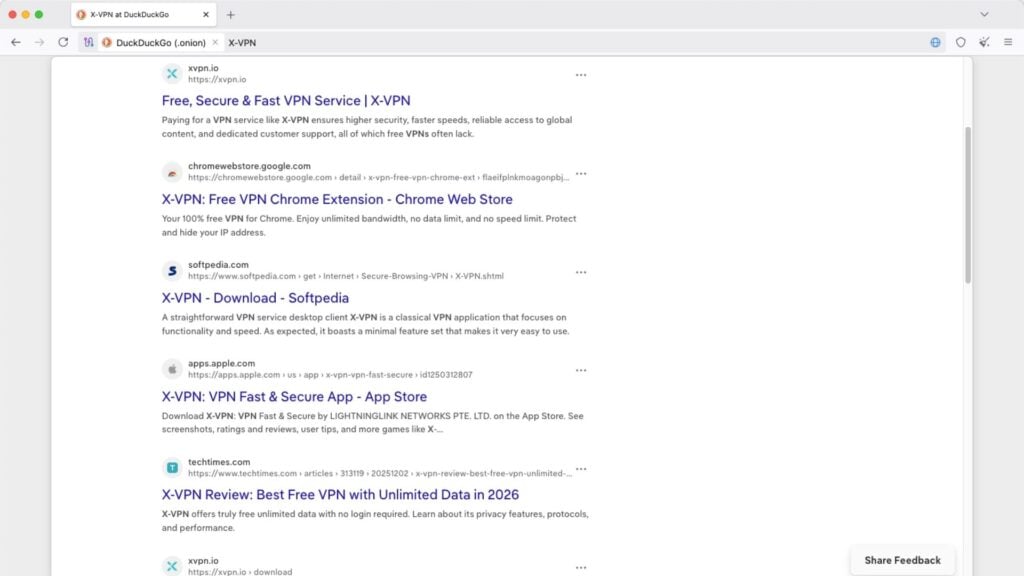Click the xvpn.io site favicon
The width and height of the screenshot is (1024, 576).
coord(171,72)
